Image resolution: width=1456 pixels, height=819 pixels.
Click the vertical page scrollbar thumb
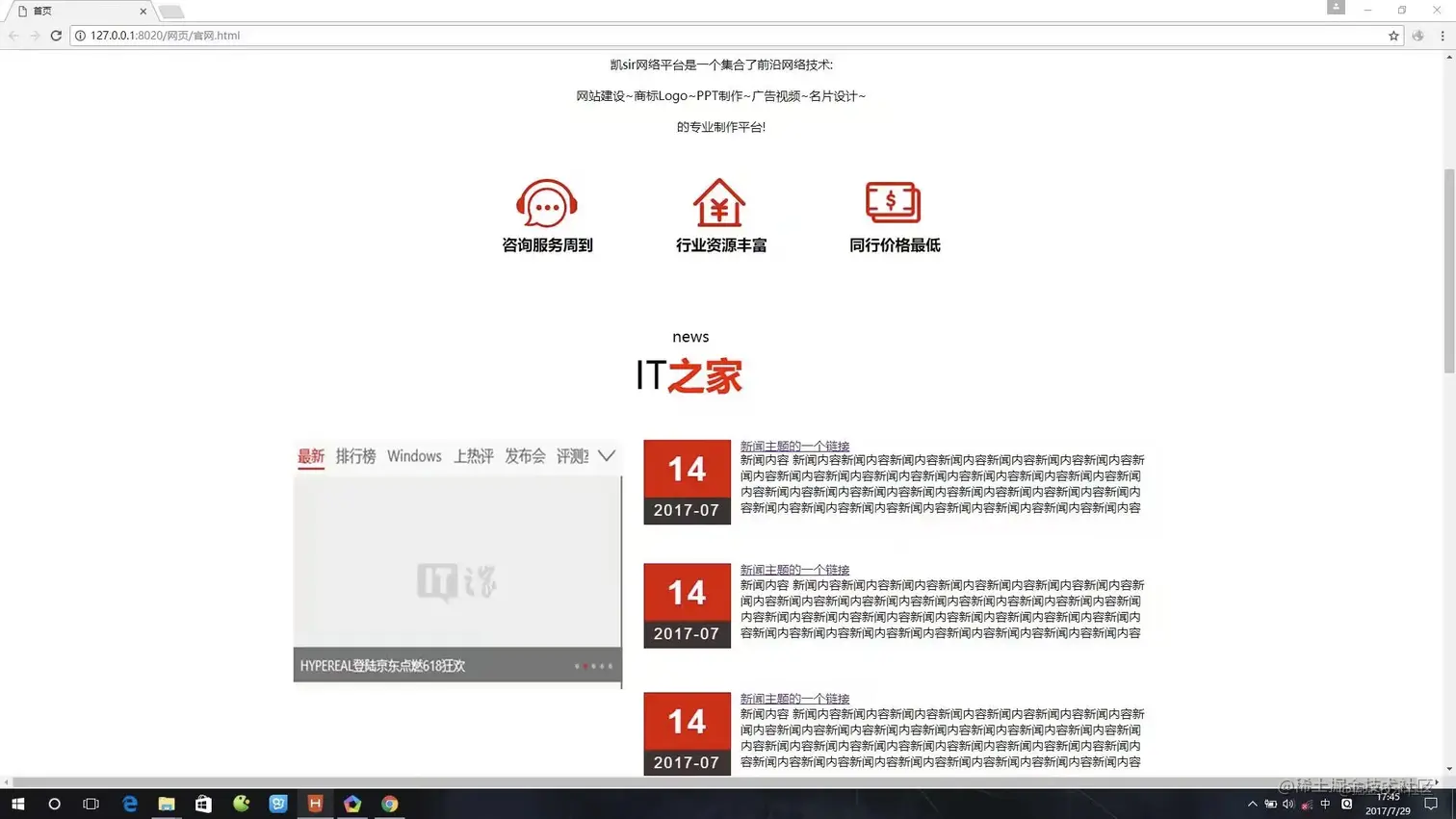(1448, 270)
